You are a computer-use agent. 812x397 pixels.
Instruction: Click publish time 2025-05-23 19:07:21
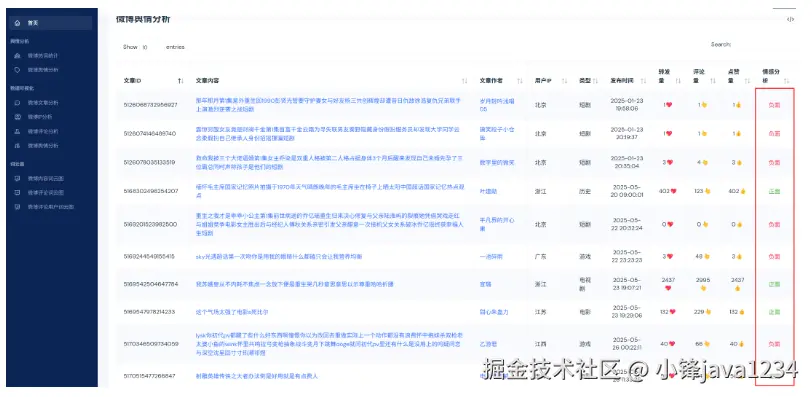[626, 284]
